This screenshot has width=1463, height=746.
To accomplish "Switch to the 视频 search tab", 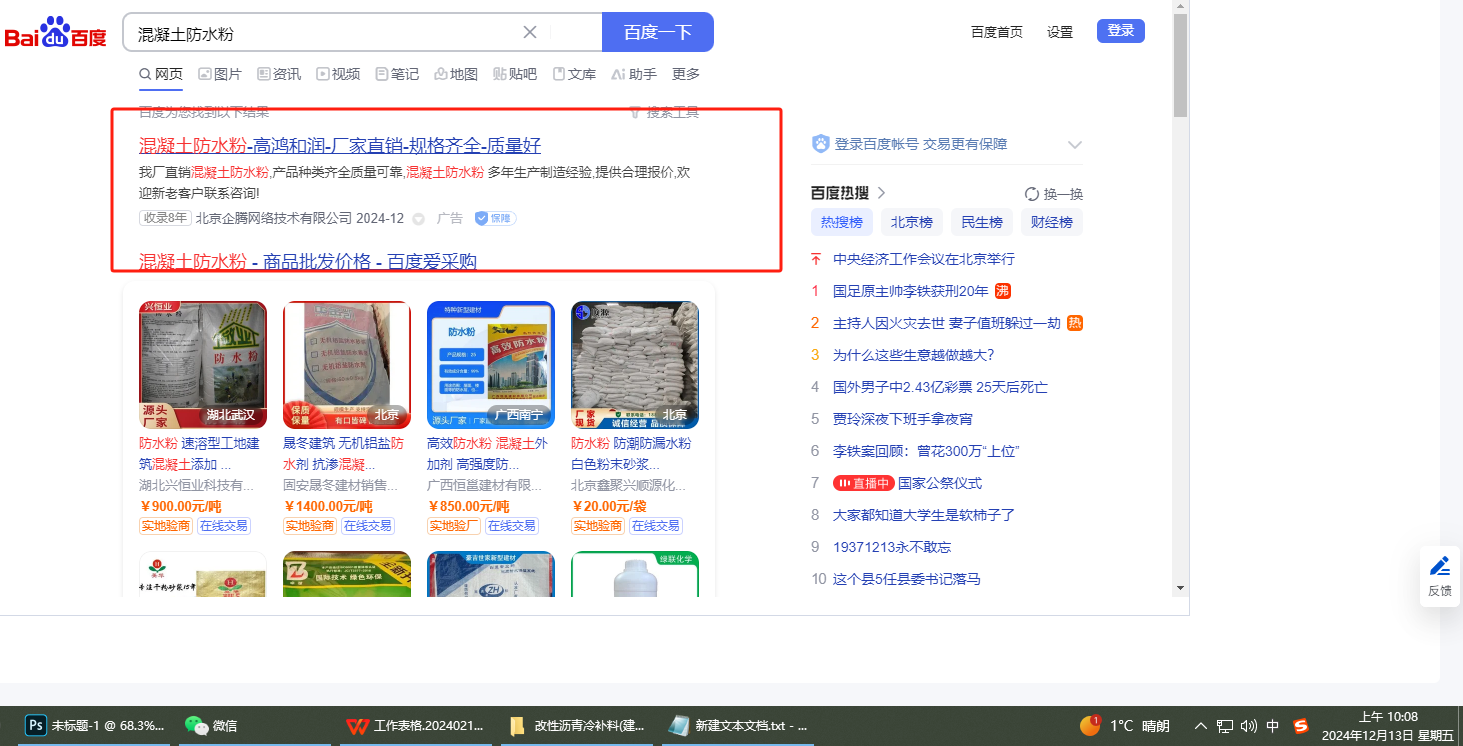I will [338, 74].
